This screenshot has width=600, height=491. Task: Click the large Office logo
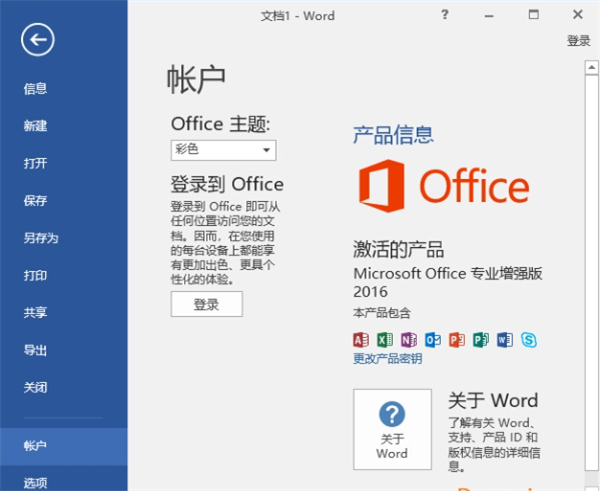[x=444, y=186]
